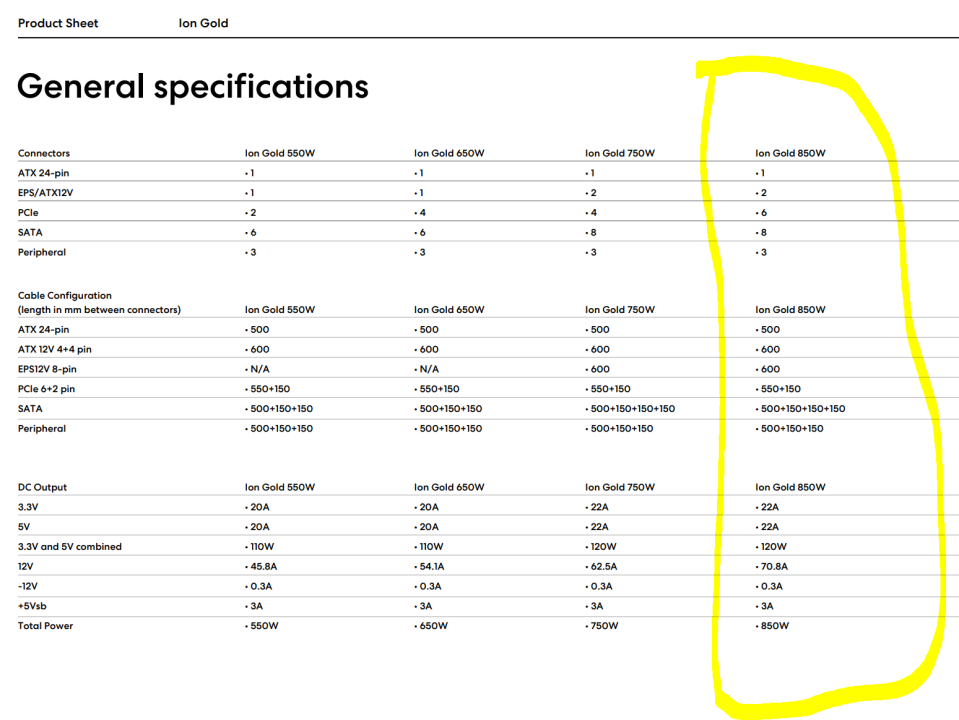This screenshot has width=959, height=720.
Task: Click the 'Total Power' row label
Action: (x=45, y=626)
